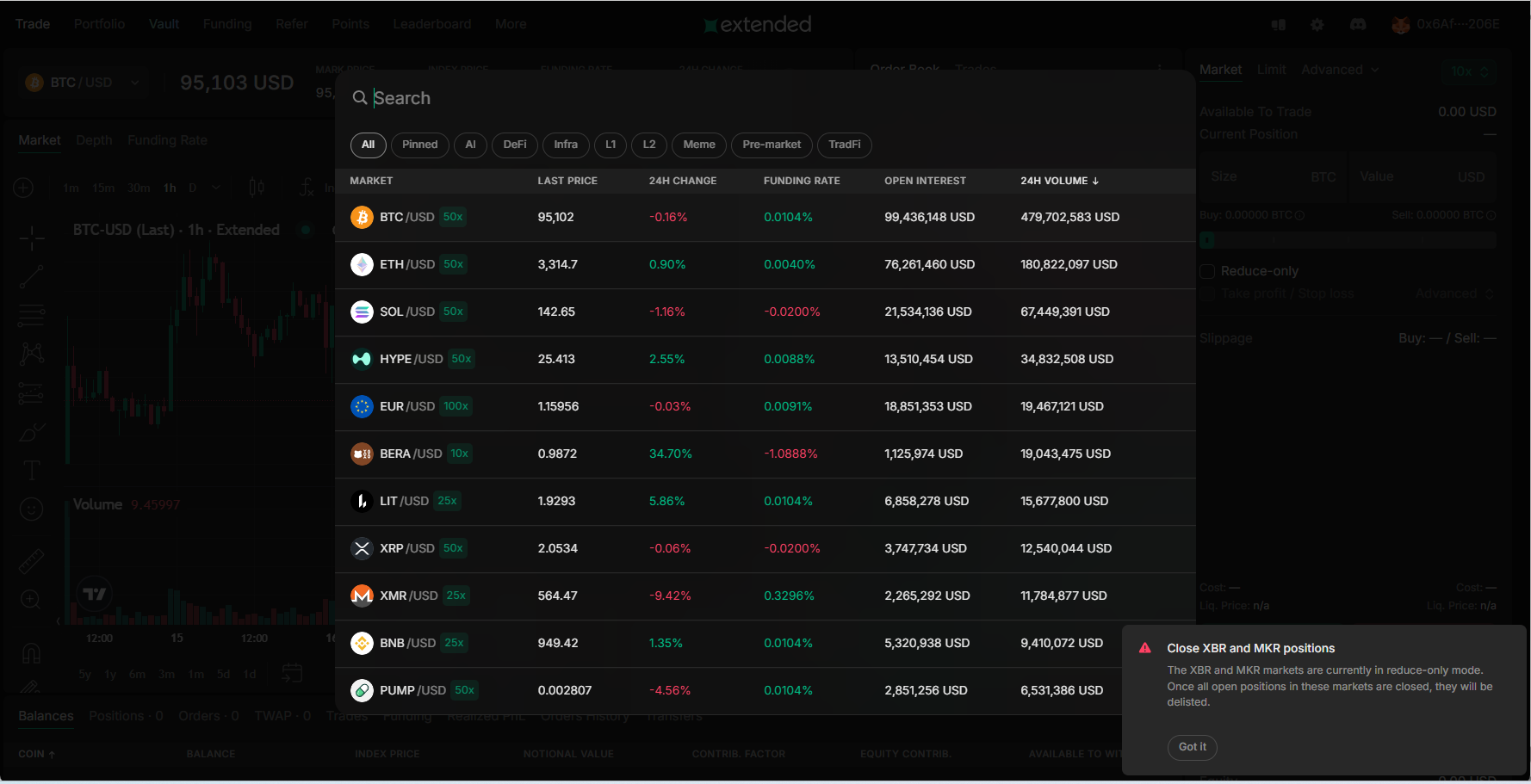Select the ruler measure tool
Image resolution: width=1531 pixels, height=784 pixels.
32,561
